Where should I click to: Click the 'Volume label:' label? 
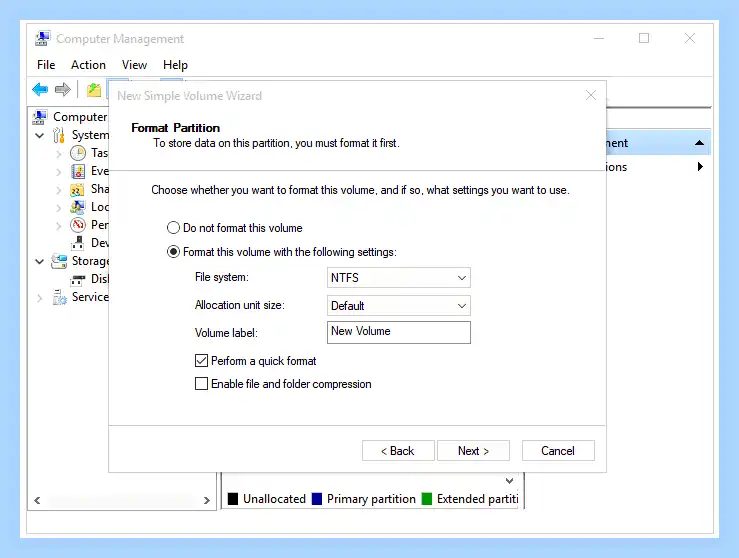tap(226, 333)
